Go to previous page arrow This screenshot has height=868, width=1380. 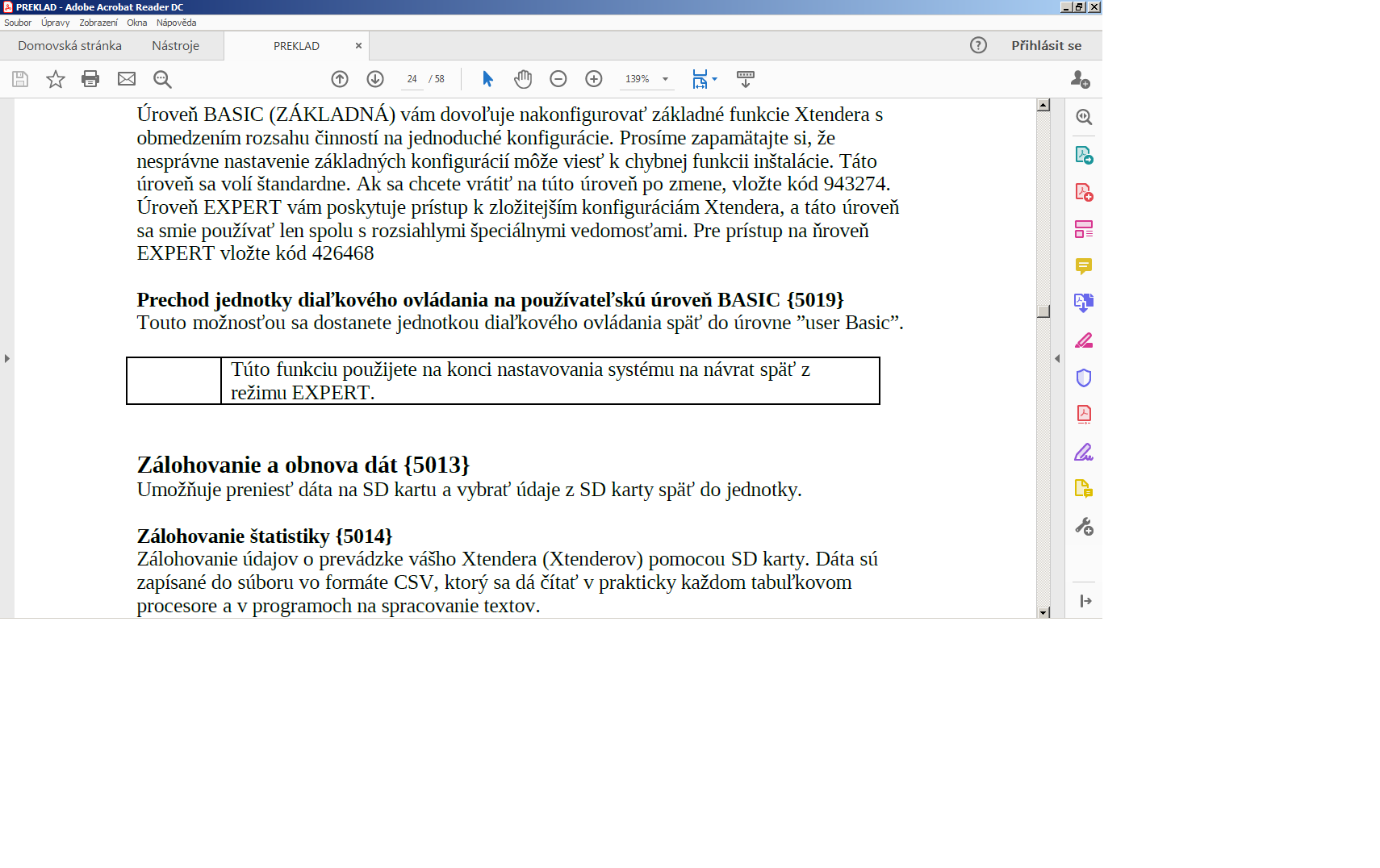pyautogui.click(x=340, y=79)
